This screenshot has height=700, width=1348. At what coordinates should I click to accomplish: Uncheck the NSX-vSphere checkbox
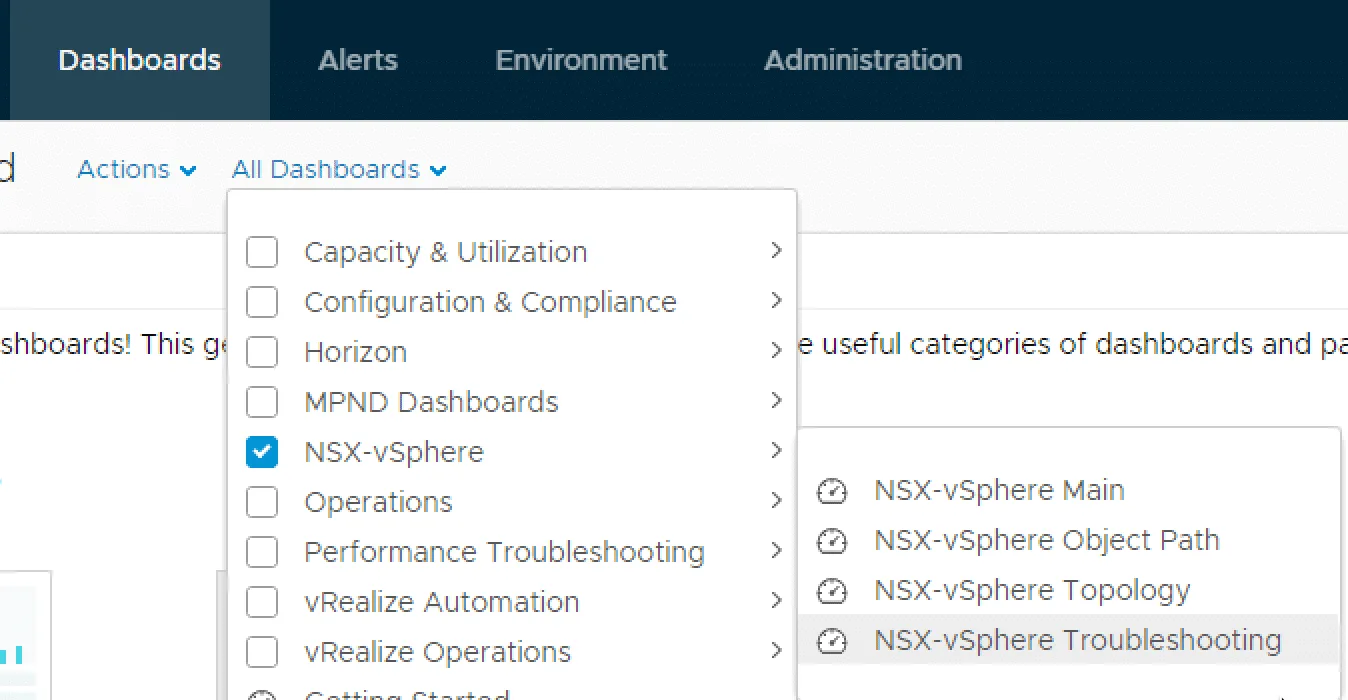(262, 452)
